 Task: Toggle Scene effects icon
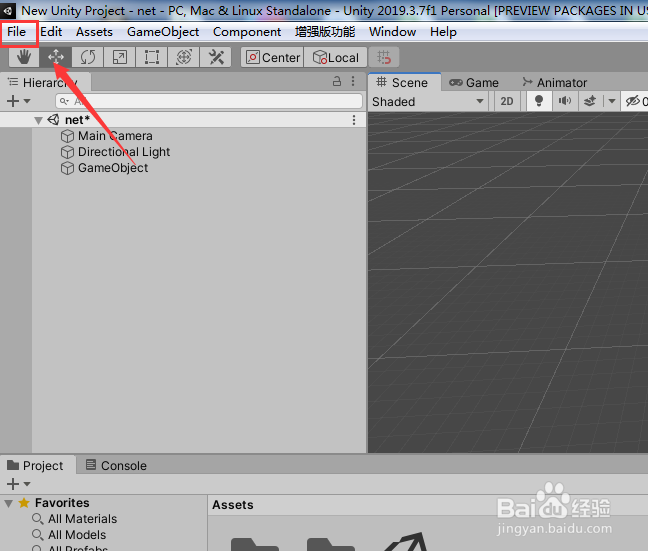[590, 101]
